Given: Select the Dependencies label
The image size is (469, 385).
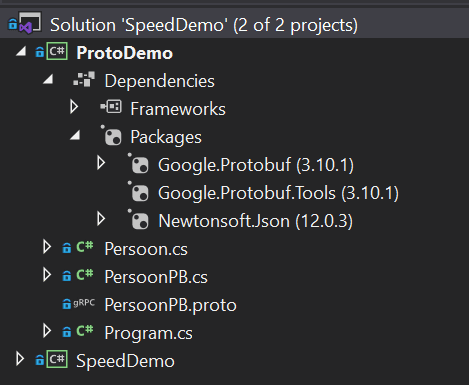Looking at the screenshot, I should click(160, 82).
